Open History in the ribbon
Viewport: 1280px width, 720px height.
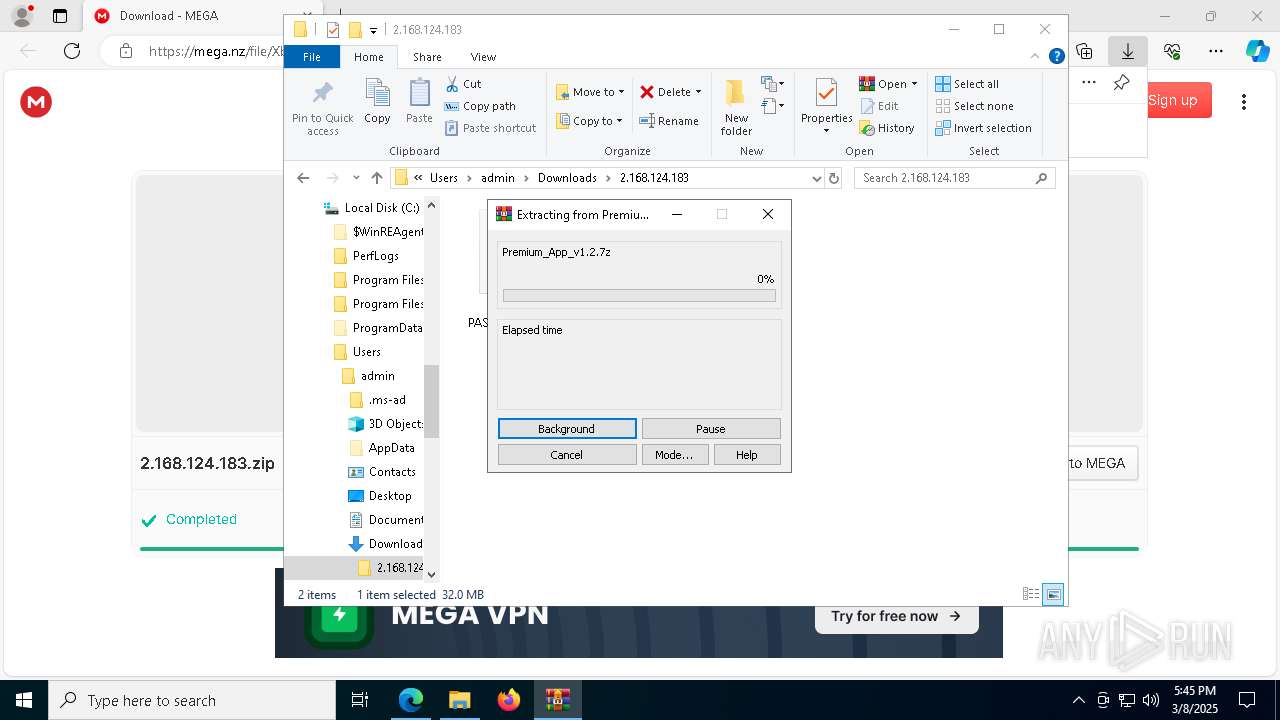click(x=887, y=128)
